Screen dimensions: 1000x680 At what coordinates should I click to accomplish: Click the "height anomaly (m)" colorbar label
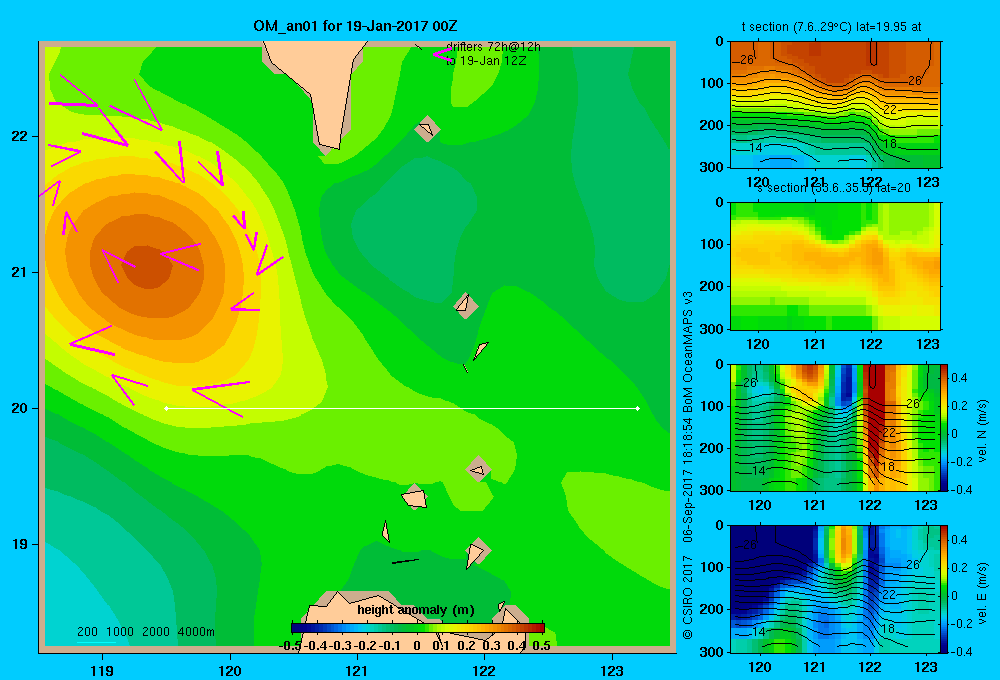point(416,610)
